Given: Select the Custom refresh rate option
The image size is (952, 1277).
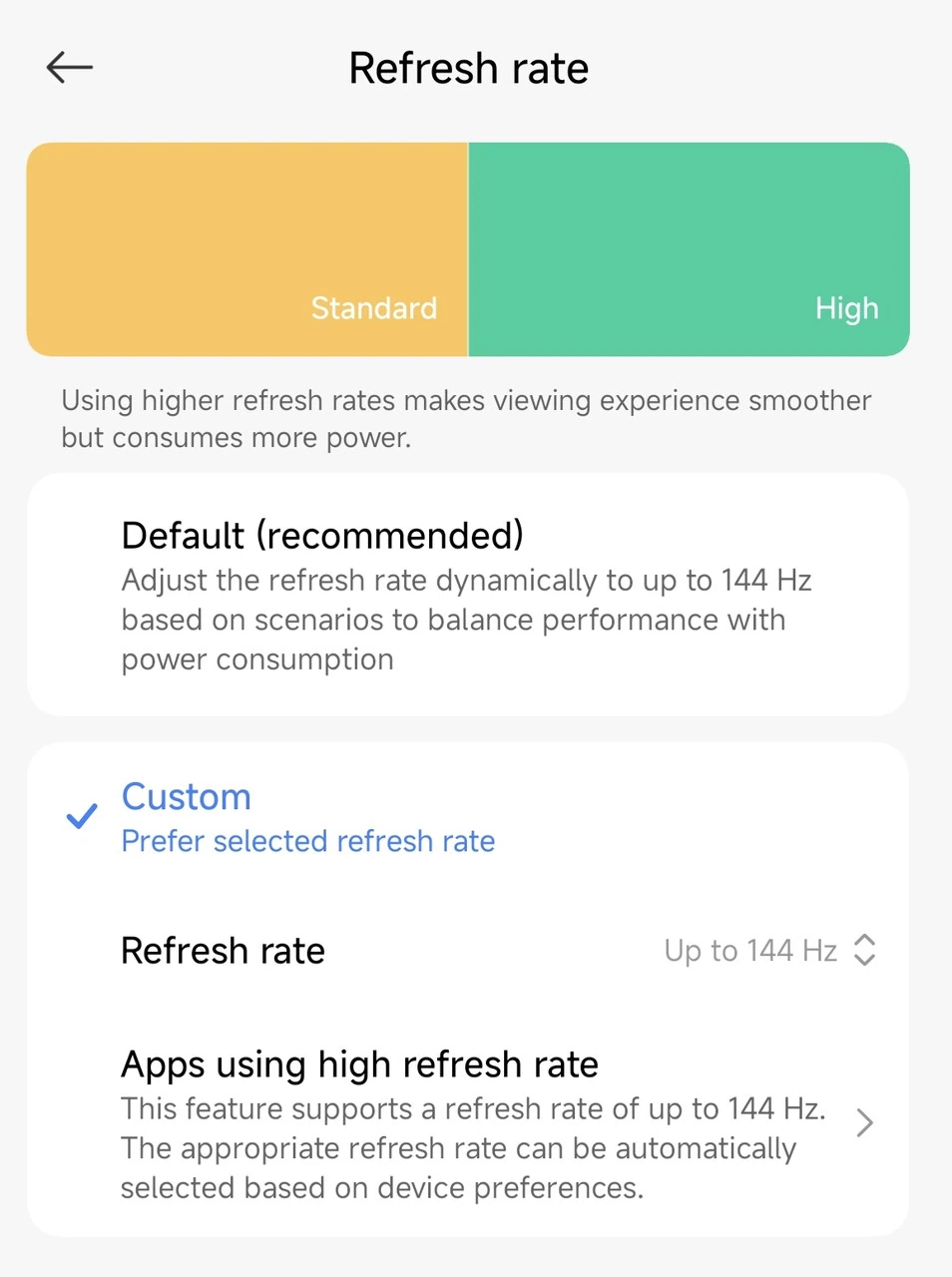Looking at the screenshot, I should coord(186,797).
